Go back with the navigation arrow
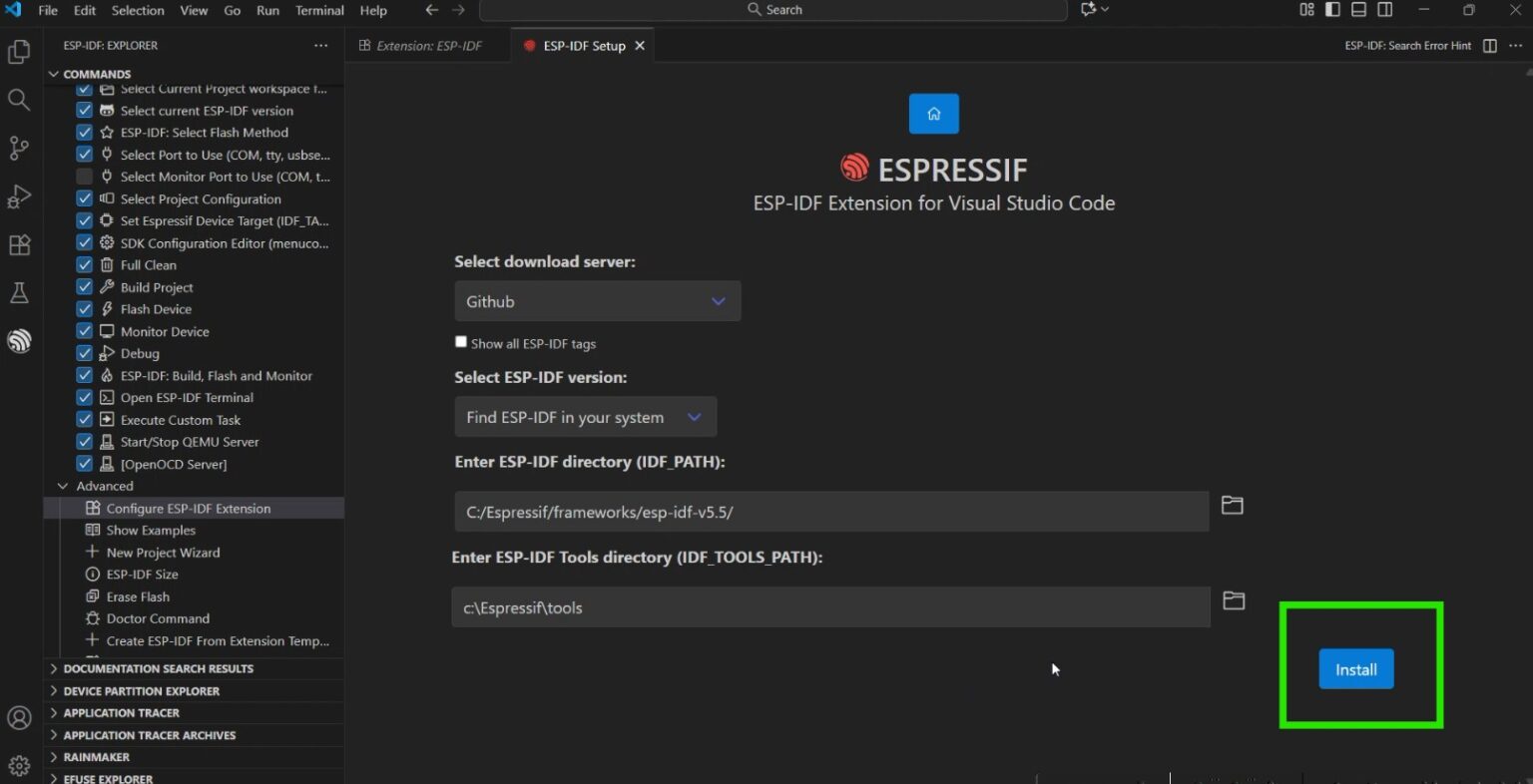 pyautogui.click(x=431, y=10)
